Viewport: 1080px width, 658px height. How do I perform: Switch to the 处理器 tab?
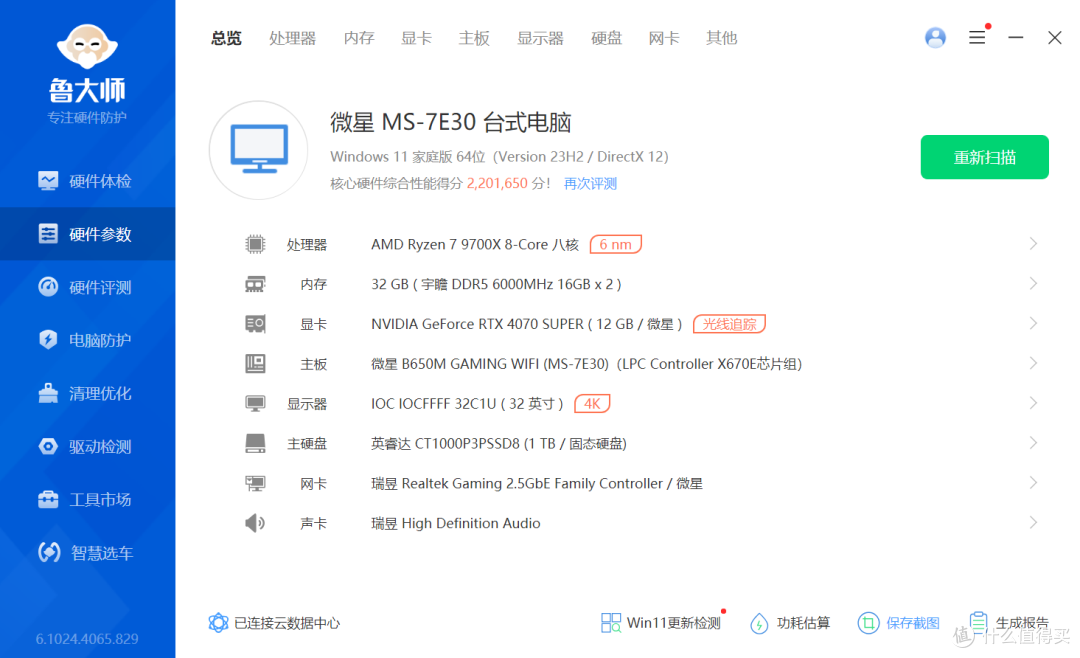tap(292, 38)
